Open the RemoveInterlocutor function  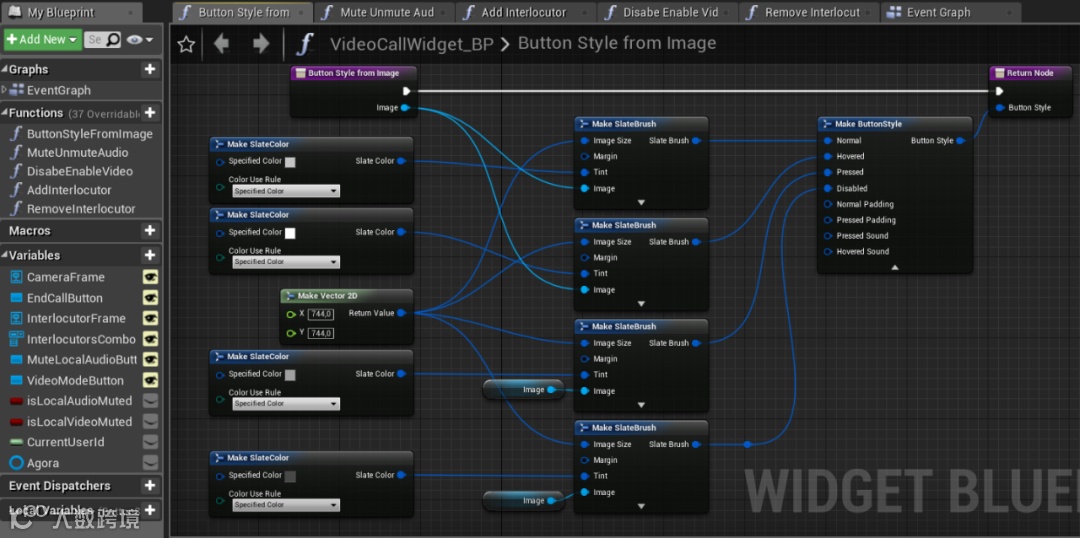click(x=82, y=209)
